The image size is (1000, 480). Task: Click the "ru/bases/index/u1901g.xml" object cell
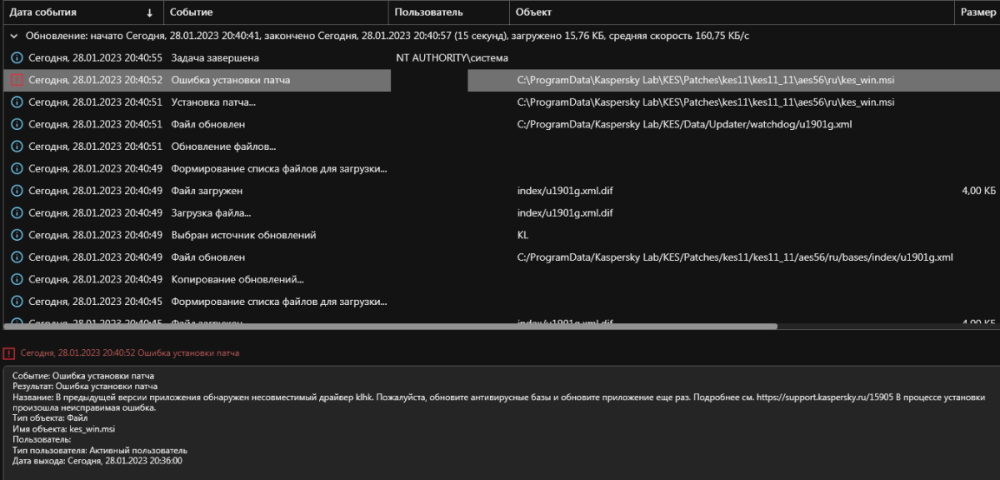pos(735,258)
